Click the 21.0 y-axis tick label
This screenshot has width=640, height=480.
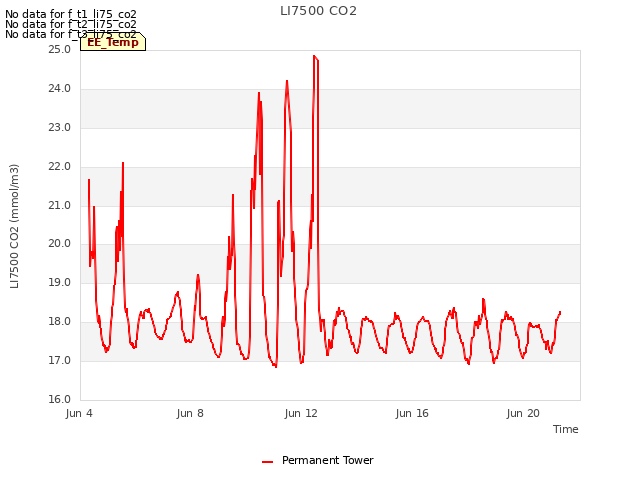(60, 205)
